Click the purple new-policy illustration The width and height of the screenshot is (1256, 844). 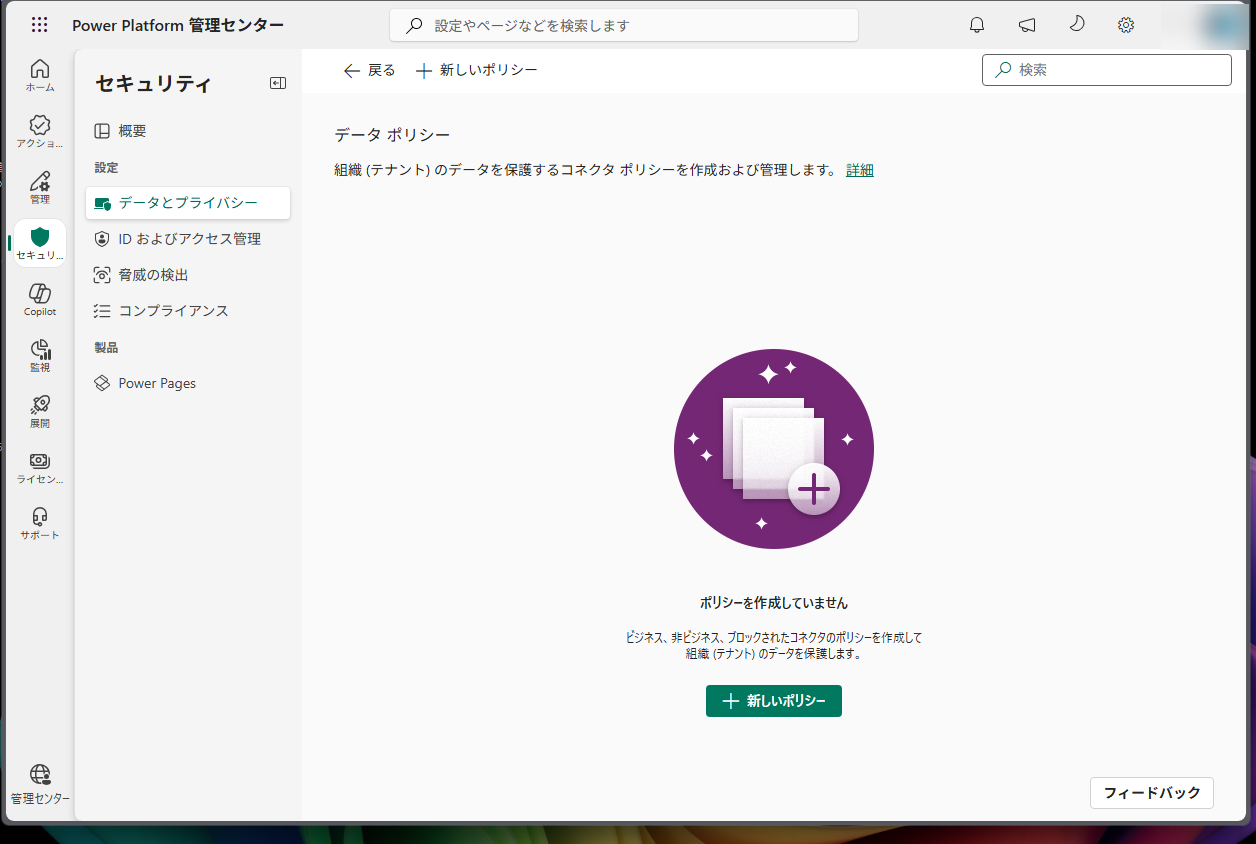pos(774,449)
